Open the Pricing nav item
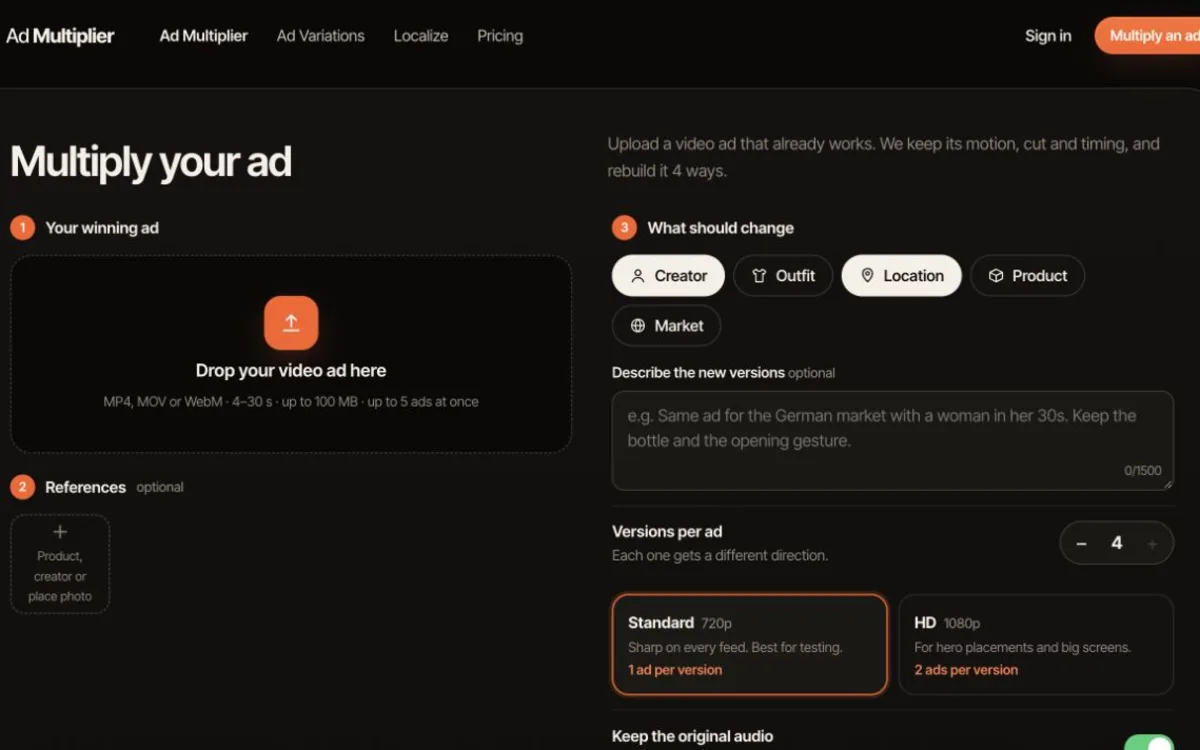 tap(500, 36)
